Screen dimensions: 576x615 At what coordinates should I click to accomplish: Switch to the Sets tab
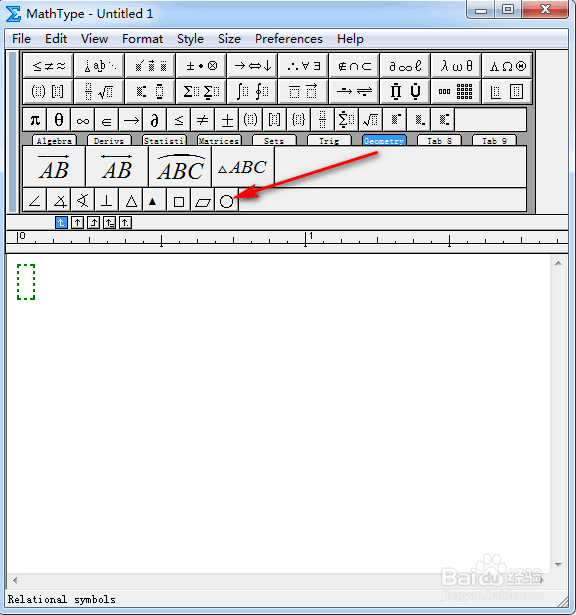(274, 140)
